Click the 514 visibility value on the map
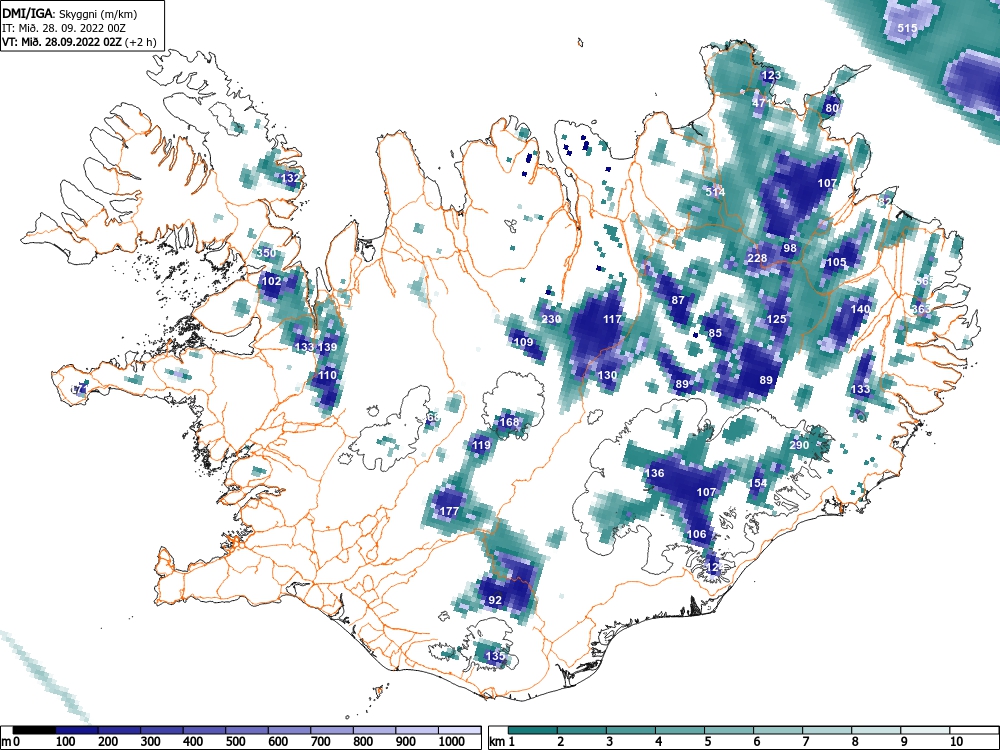The height and width of the screenshot is (750, 1000). [716, 191]
